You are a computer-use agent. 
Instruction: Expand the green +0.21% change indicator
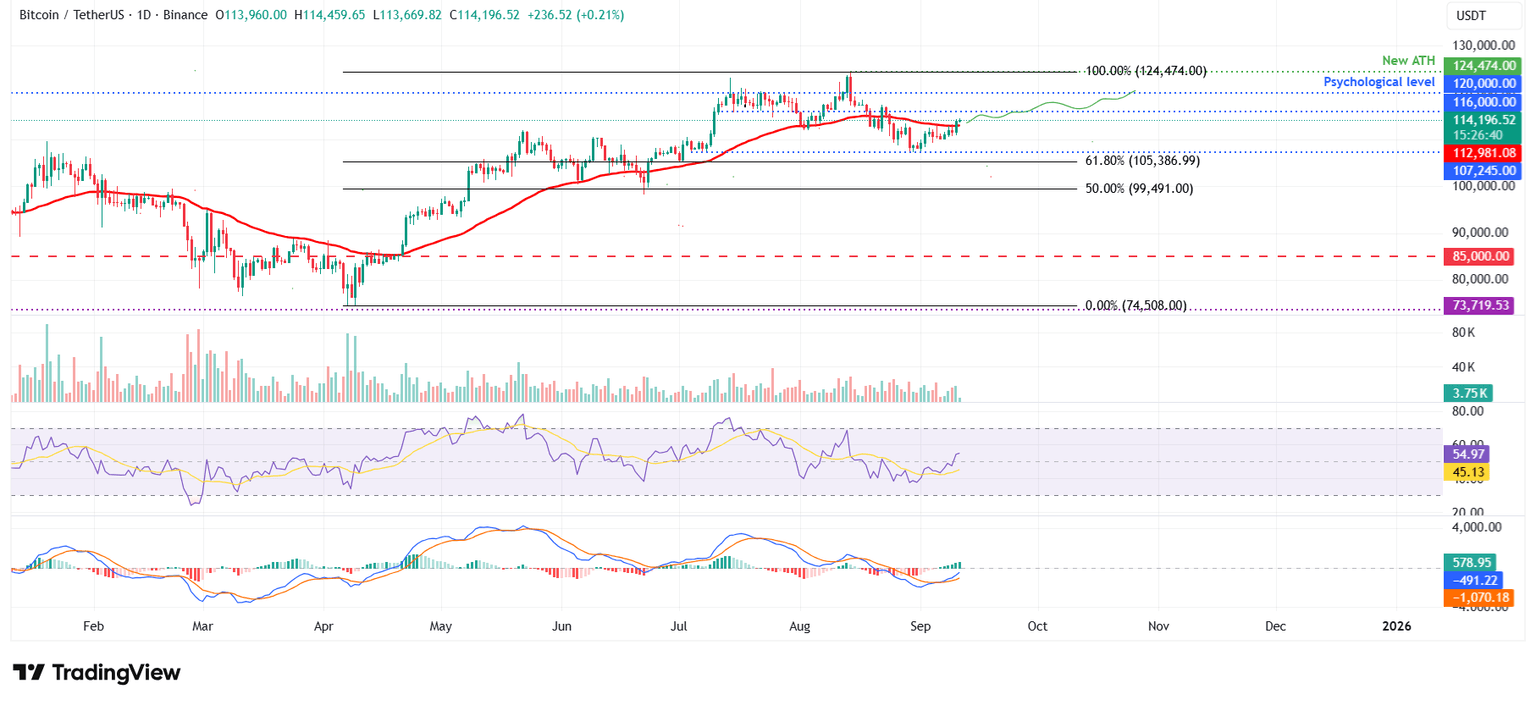click(601, 15)
